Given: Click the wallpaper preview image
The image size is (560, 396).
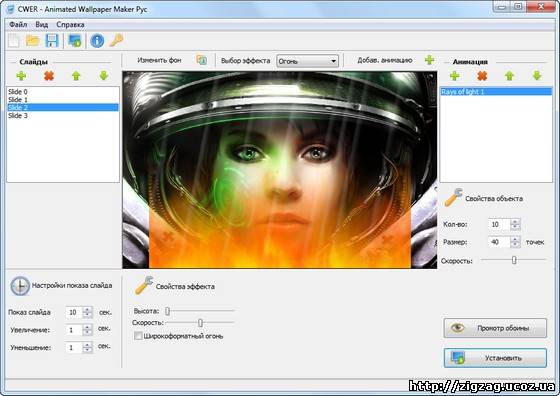Looking at the screenshot, I should click(280, 170).
